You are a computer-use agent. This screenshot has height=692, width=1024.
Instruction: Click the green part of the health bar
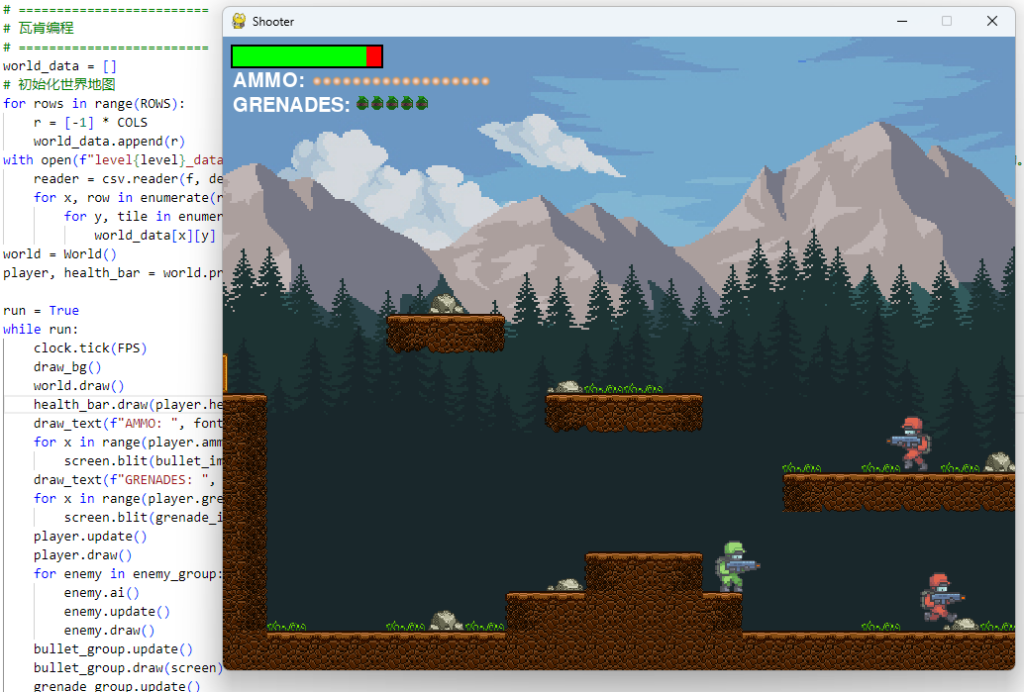[299, 56]
